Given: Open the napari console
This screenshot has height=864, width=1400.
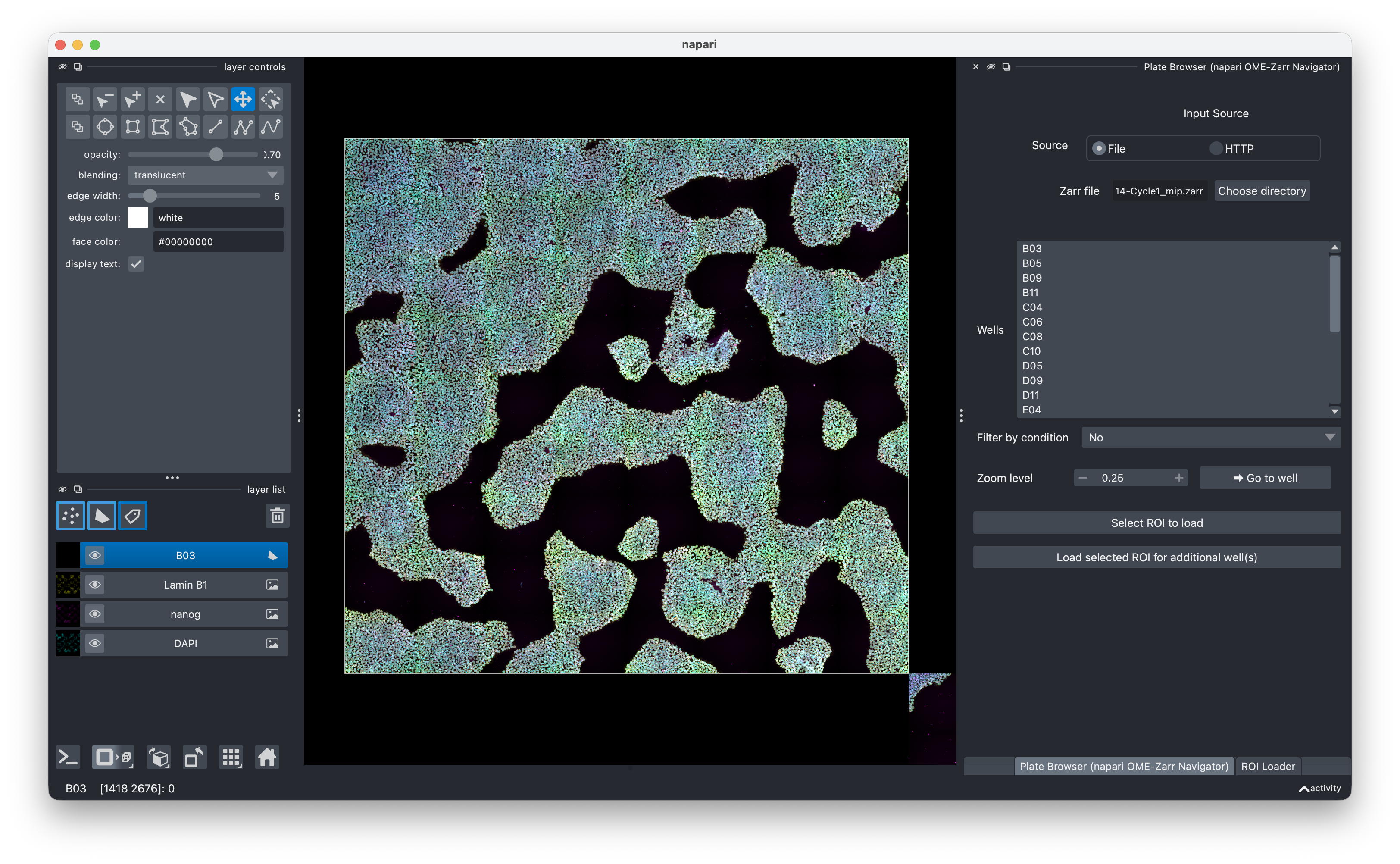Looking at the screenshot, I should 68,758.
